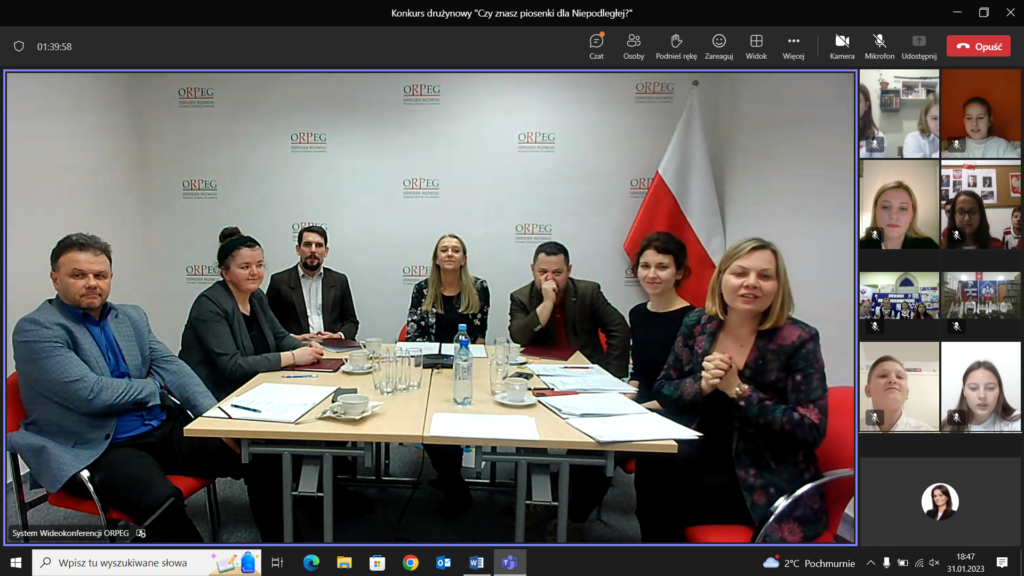Unmute using the Mikrofon button
Screen dimensions: 1024x576
[879, 46]
